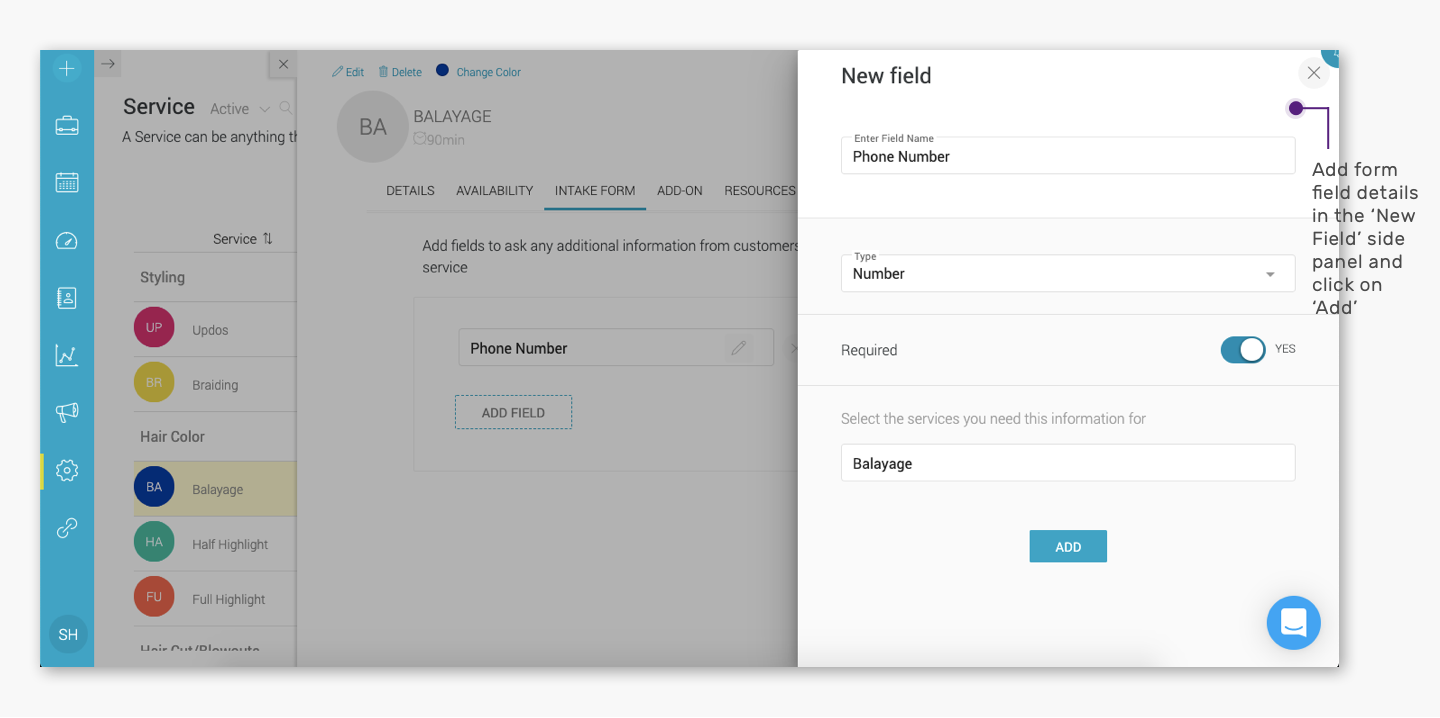
Task: Select Braiding service in list
Action: [215, 384]
